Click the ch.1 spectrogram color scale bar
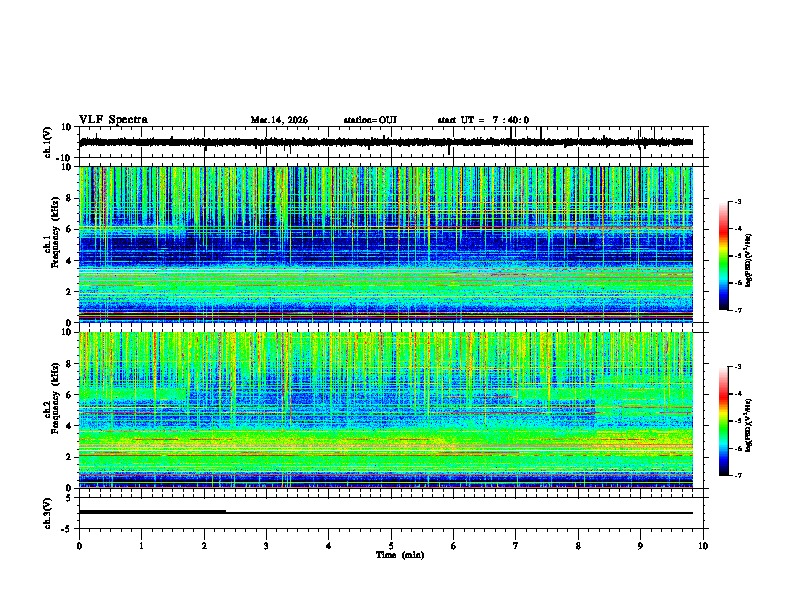The image size is (792, 612). click(724, 256)
